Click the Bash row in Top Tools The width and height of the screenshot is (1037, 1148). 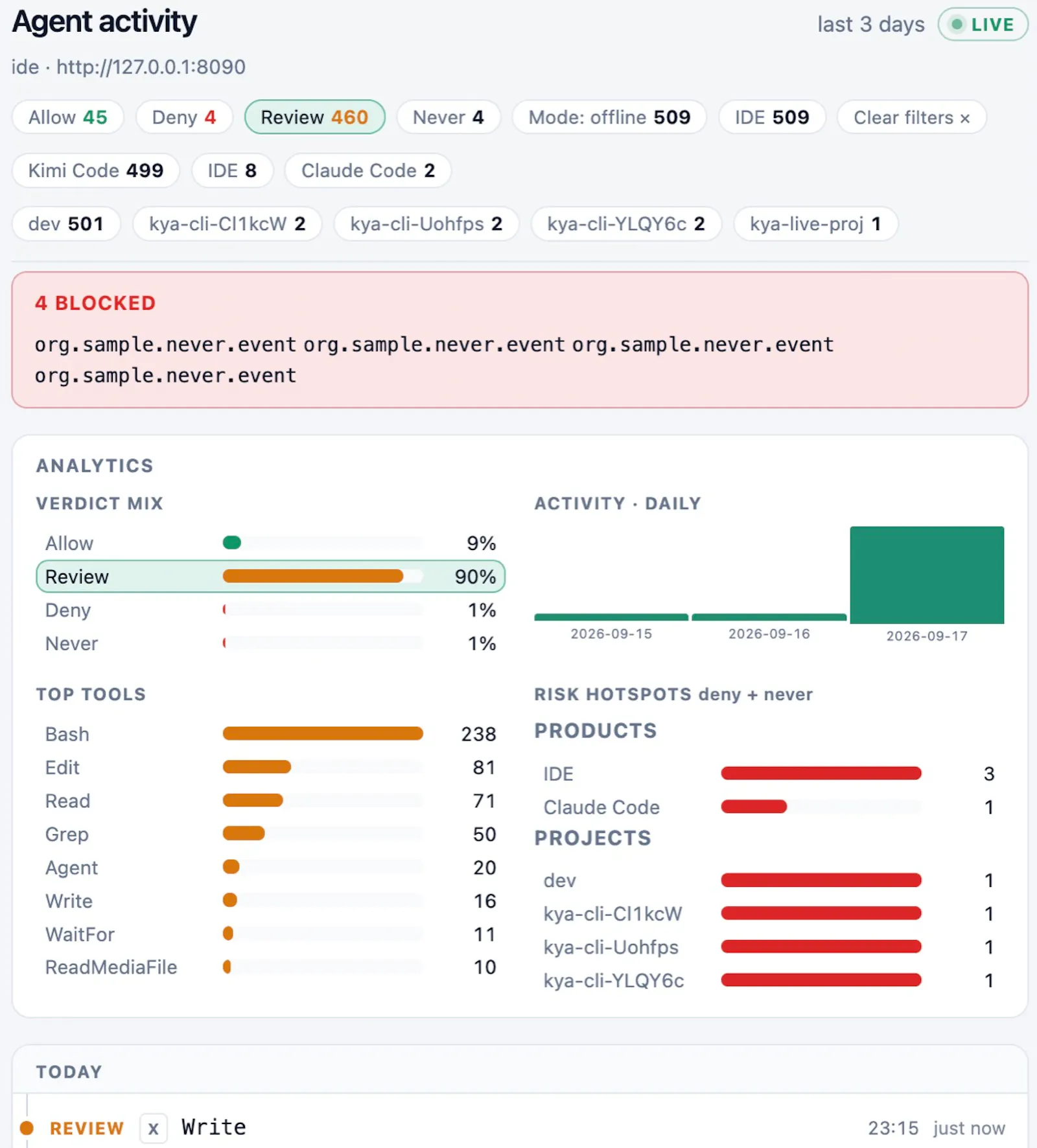click(x=270, y=734)
